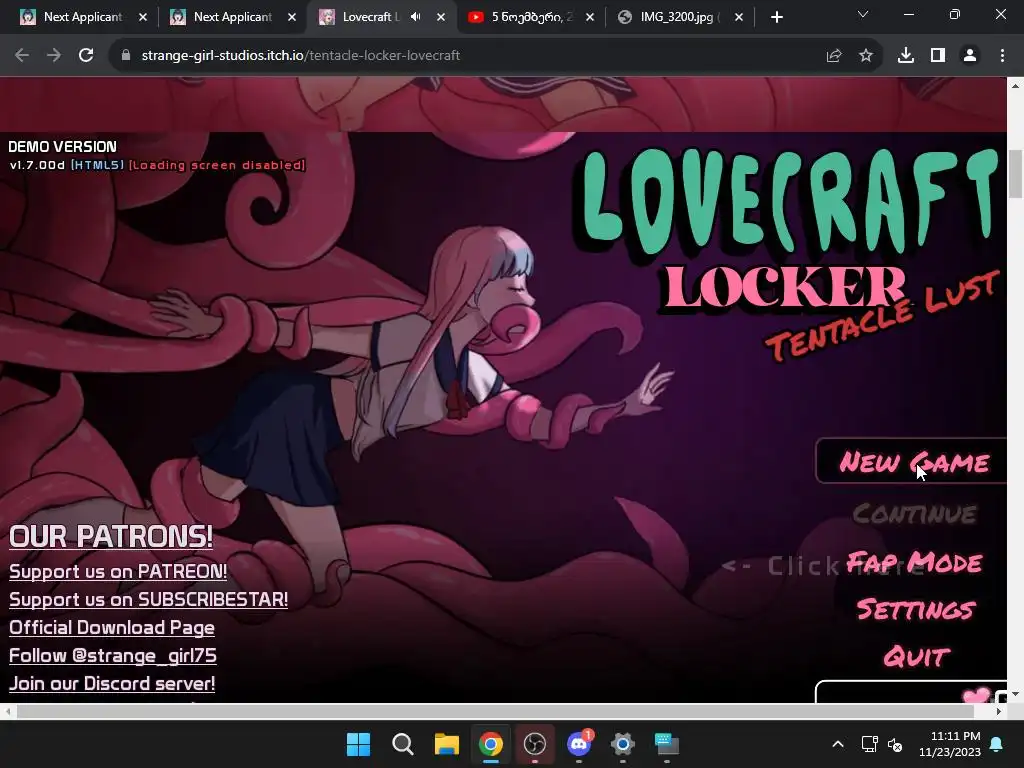Expand the tab search dropdown chevron
This screenshot has width=1024, height=768.
pyautogui.click(x=863, y=14)
